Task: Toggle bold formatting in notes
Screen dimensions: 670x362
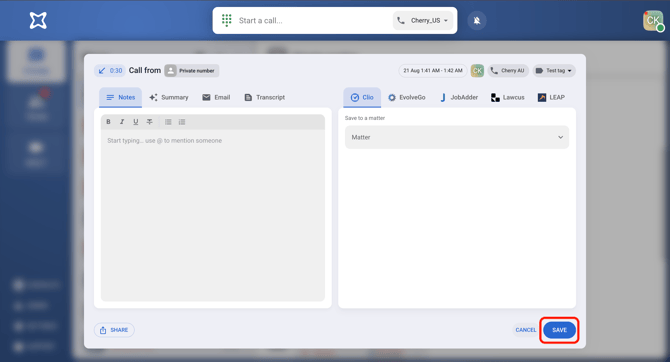Action: point(109,122)
